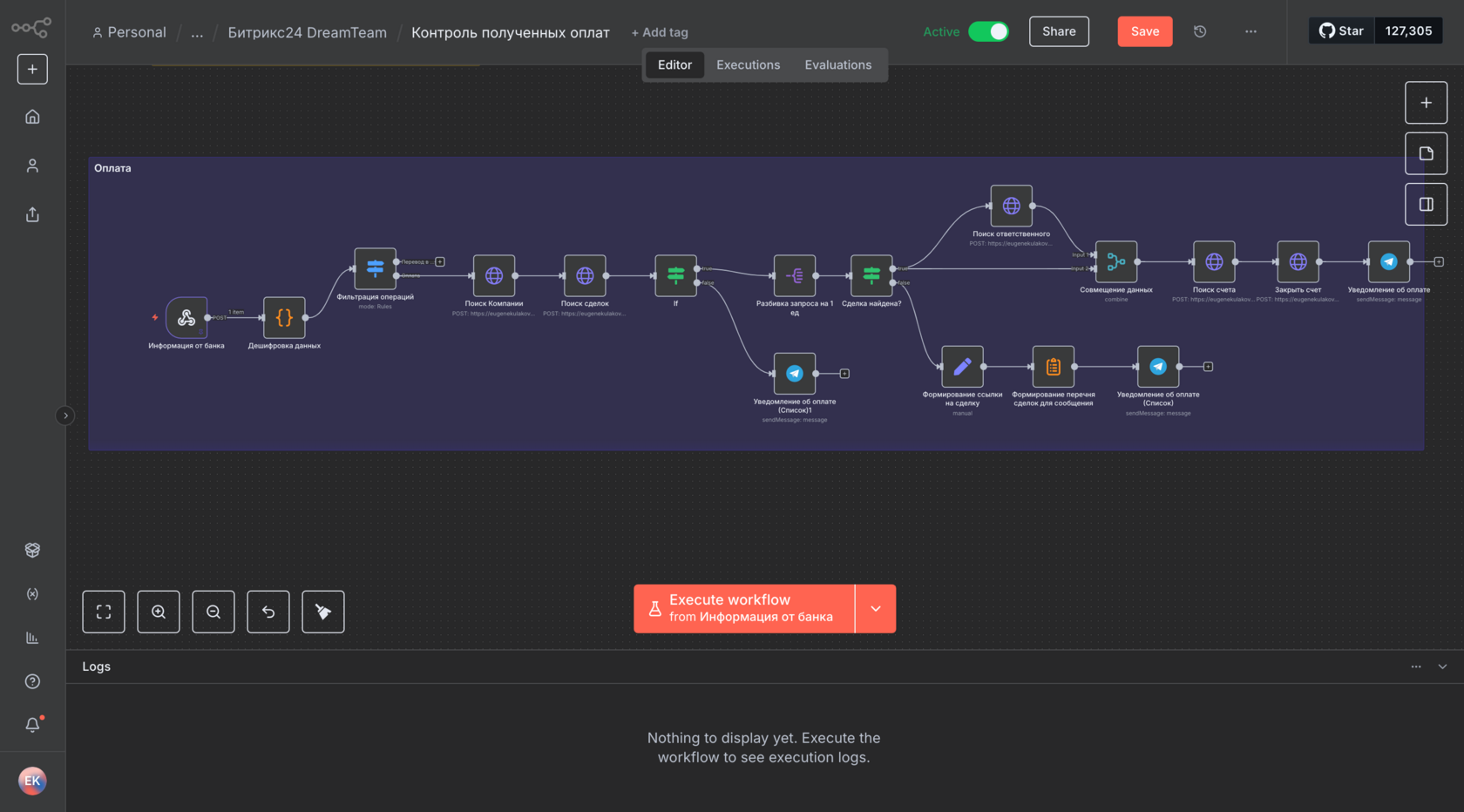The image size is (1464, 812).
Task: Expand the left sidebar with the chevron
Action: [65, 416]
